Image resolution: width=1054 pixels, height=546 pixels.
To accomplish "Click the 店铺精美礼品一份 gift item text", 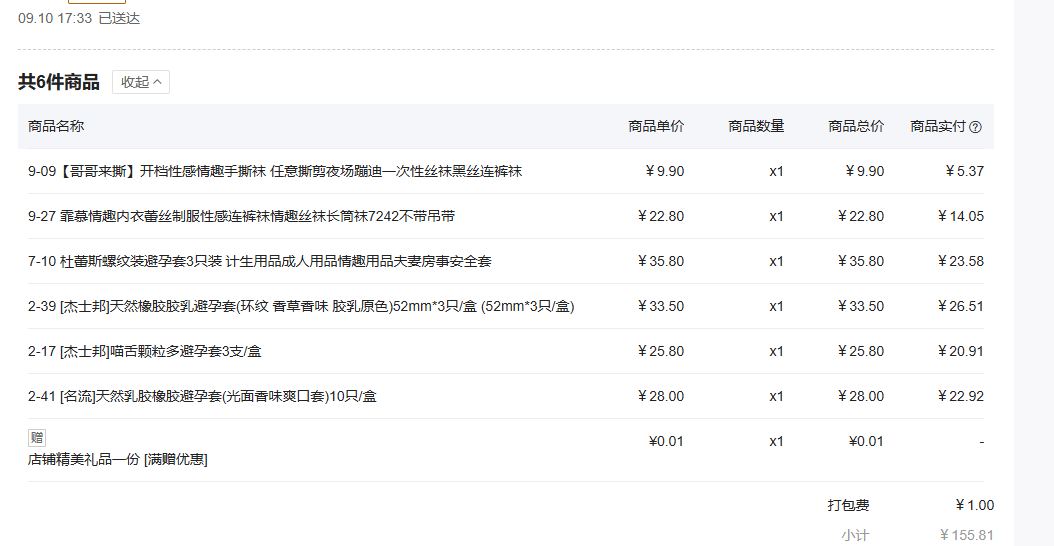I will (117, 459).
